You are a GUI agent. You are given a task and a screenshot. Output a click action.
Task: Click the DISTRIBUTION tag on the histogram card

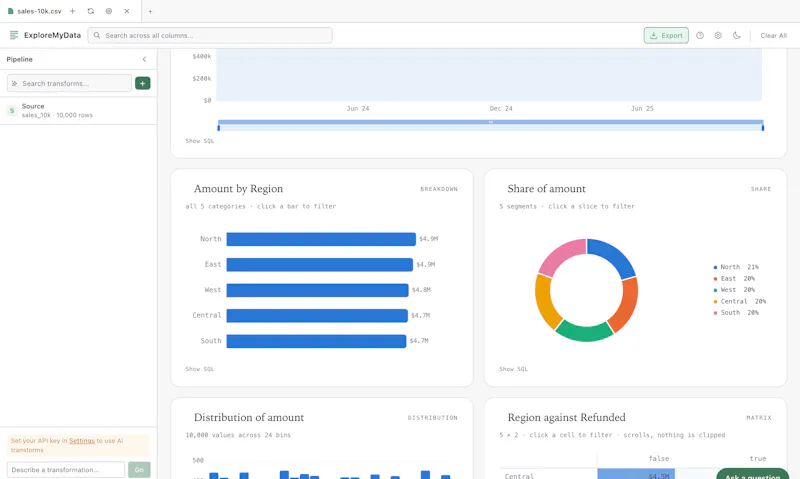tap(433, 418)
